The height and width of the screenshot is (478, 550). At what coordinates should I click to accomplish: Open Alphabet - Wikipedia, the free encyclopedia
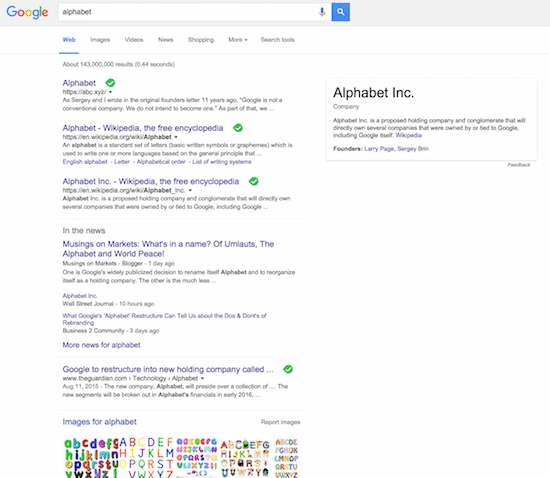pos(143,128)
